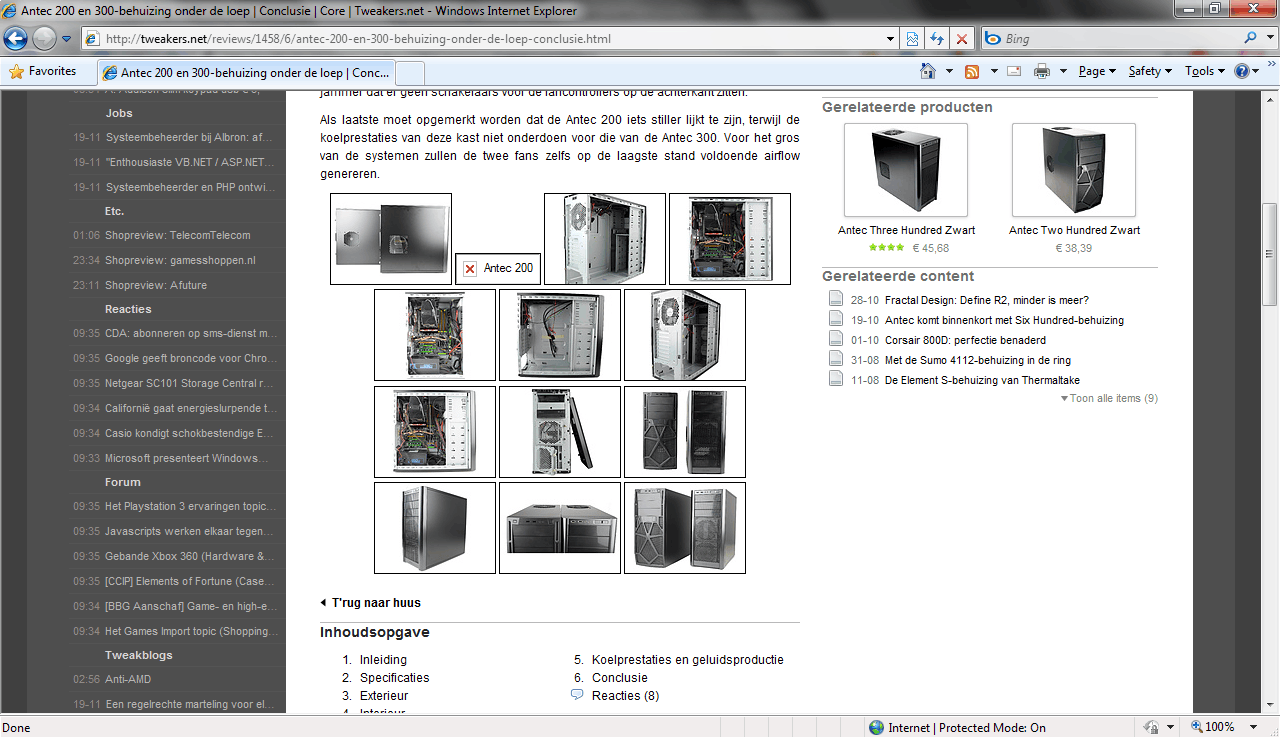Expand Toon alle items (9)
This screenshot has width=1280, height=738.
click(1109, 398)
